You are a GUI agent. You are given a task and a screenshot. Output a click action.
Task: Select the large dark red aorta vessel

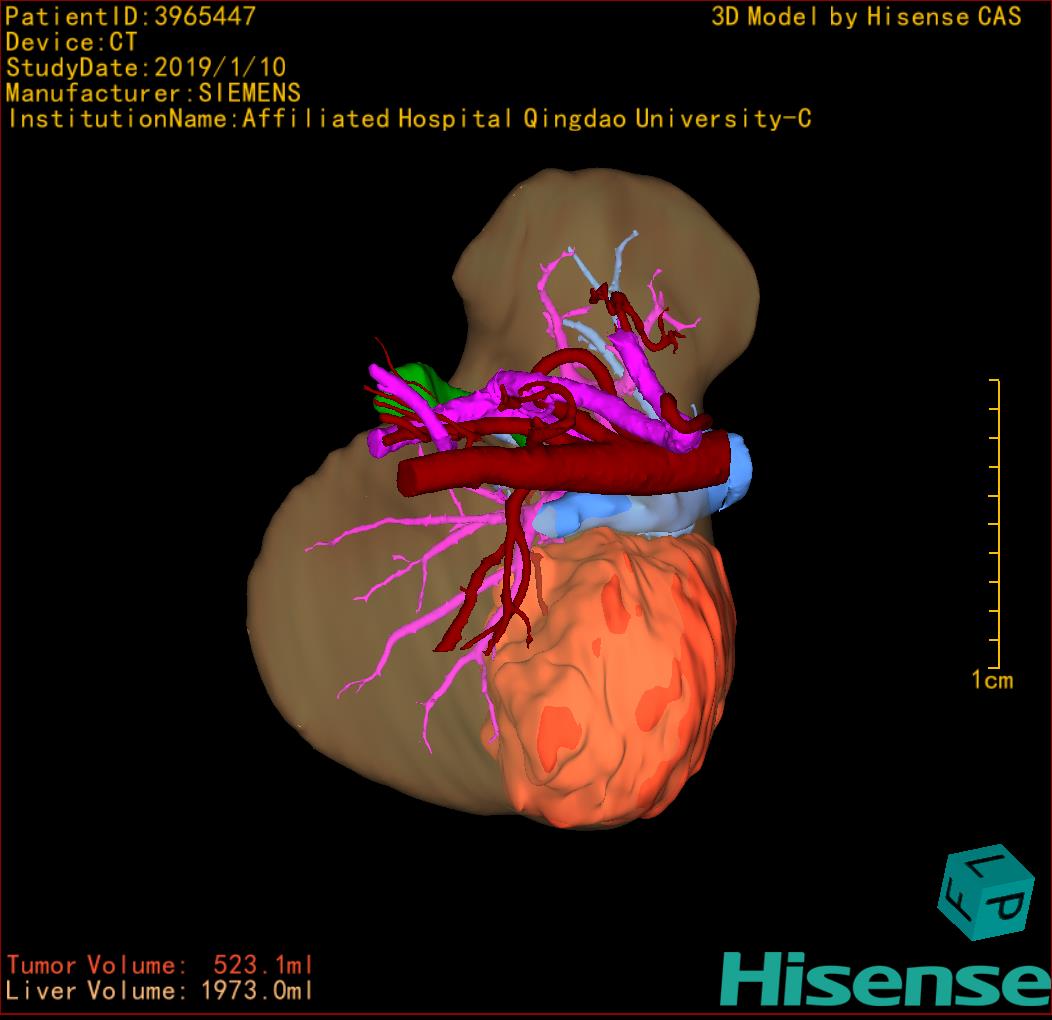[564, 468]
